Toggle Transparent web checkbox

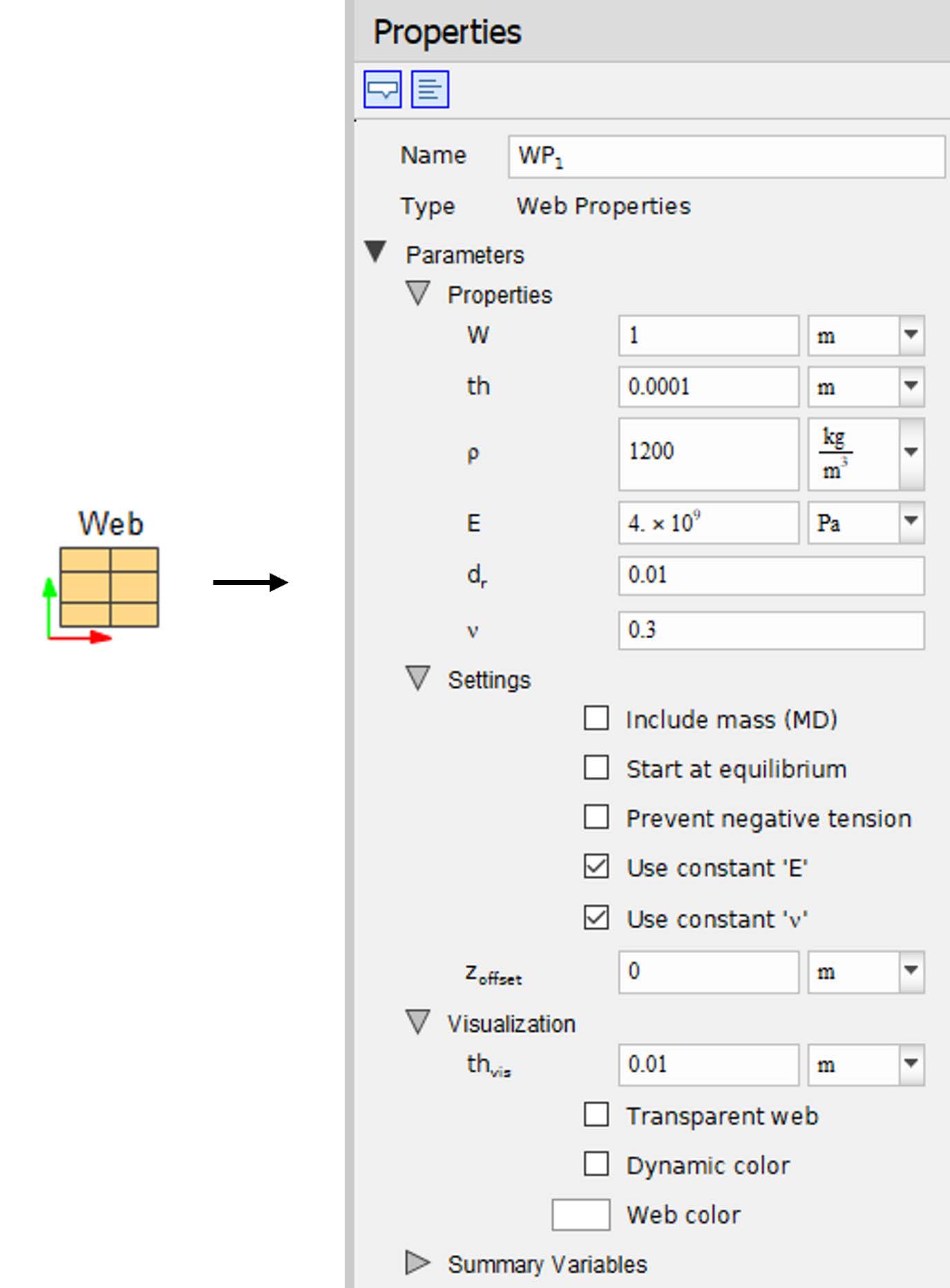point(596,1115)
